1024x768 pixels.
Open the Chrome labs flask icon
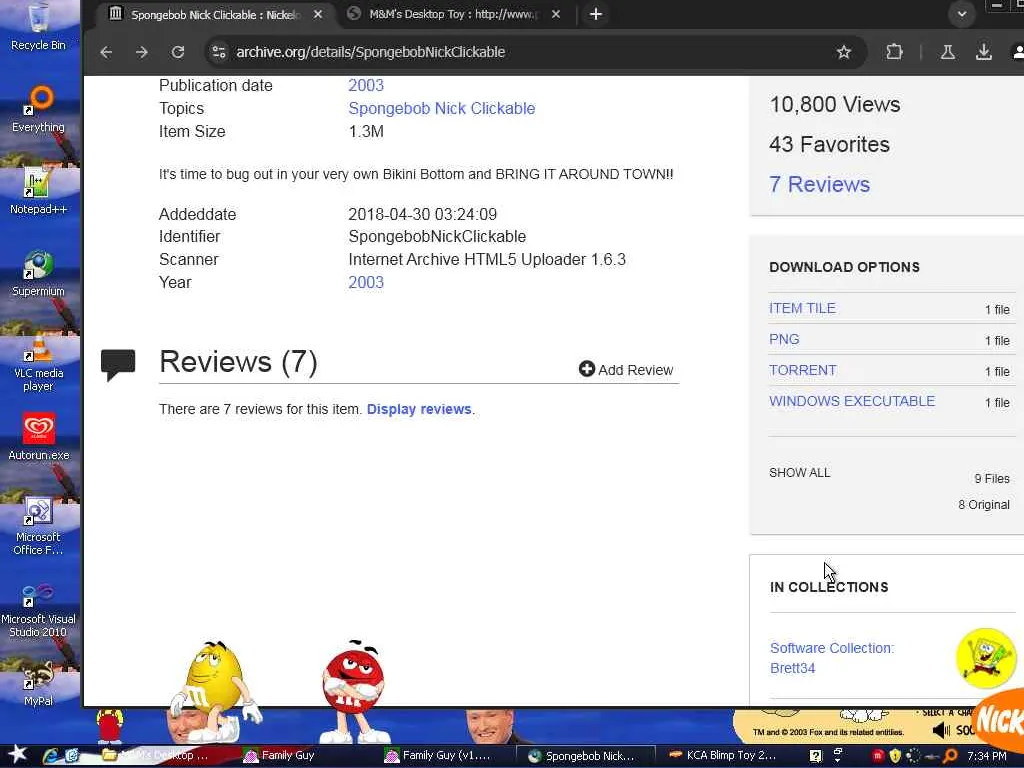[948, 52]
